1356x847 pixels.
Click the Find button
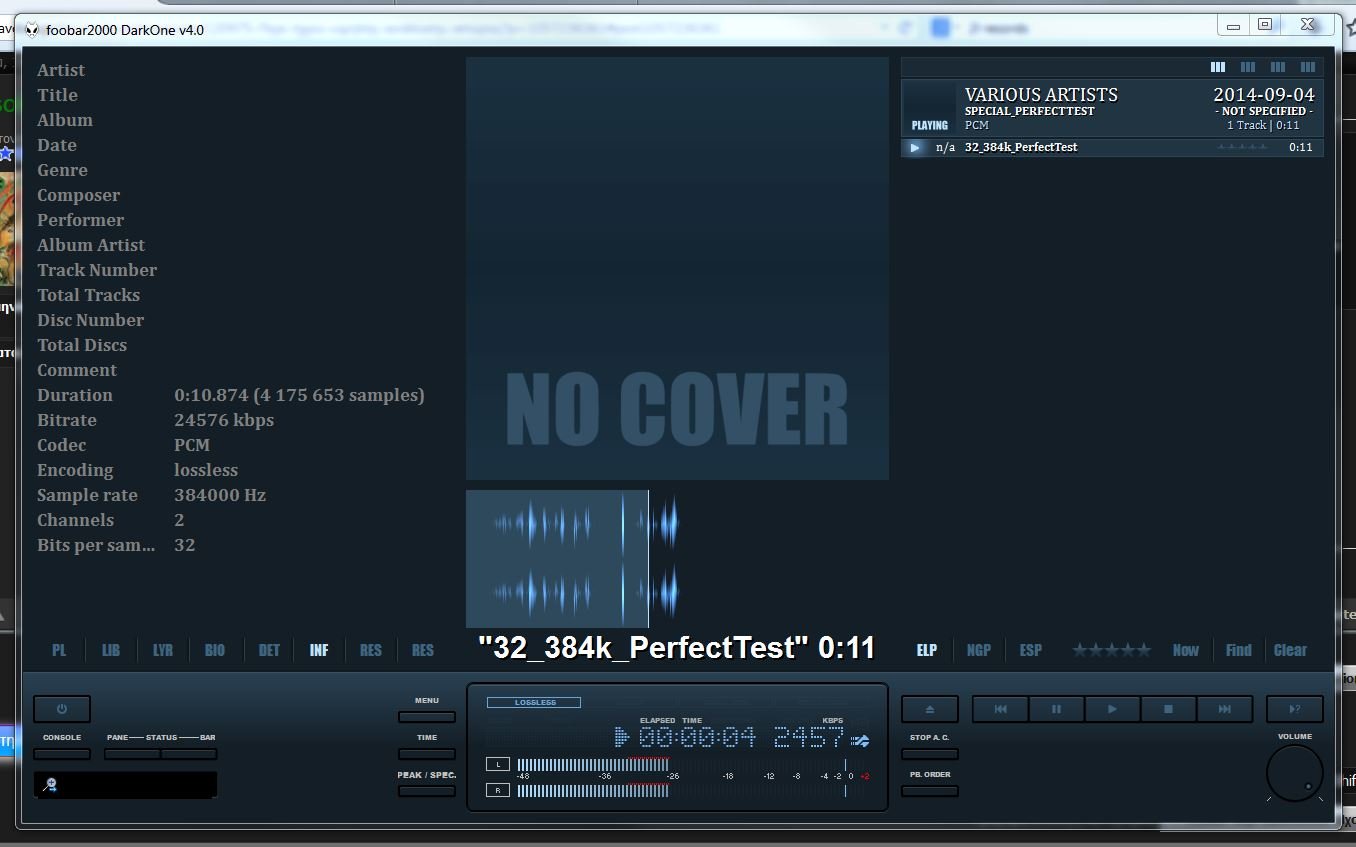1238,650
